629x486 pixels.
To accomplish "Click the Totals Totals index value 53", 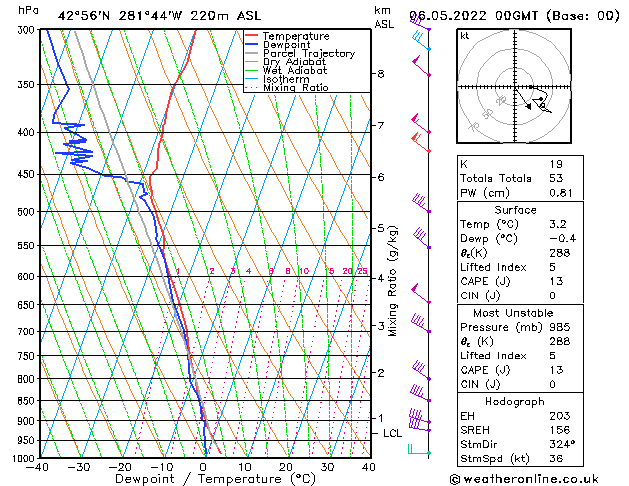I will [556, 178].
